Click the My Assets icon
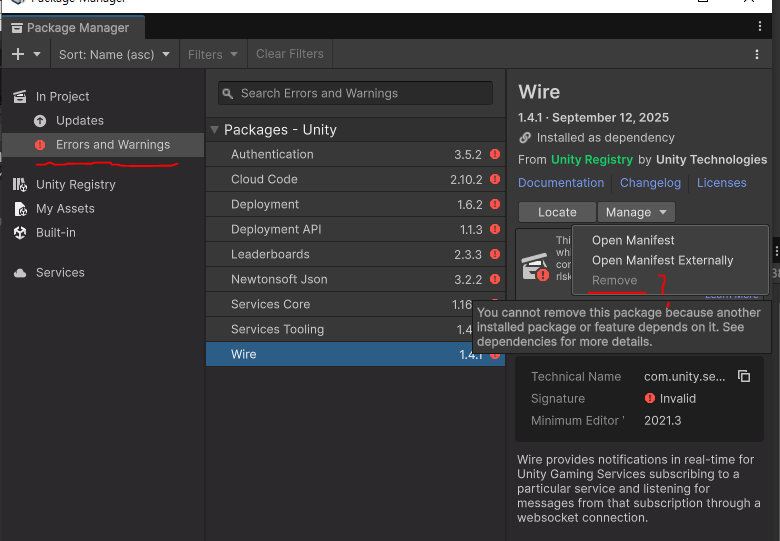Viewport: 780px width, 541px height. 20,209
